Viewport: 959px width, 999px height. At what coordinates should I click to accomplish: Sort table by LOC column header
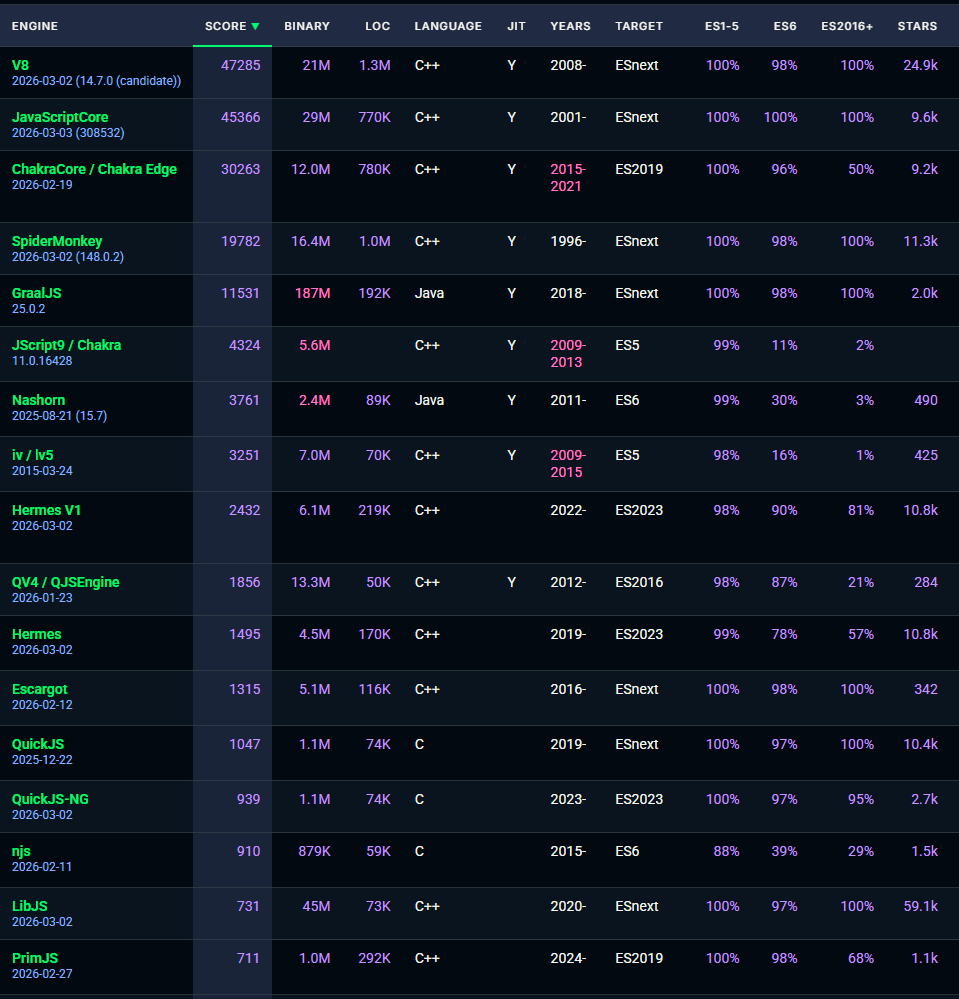[x=377, y=26]
